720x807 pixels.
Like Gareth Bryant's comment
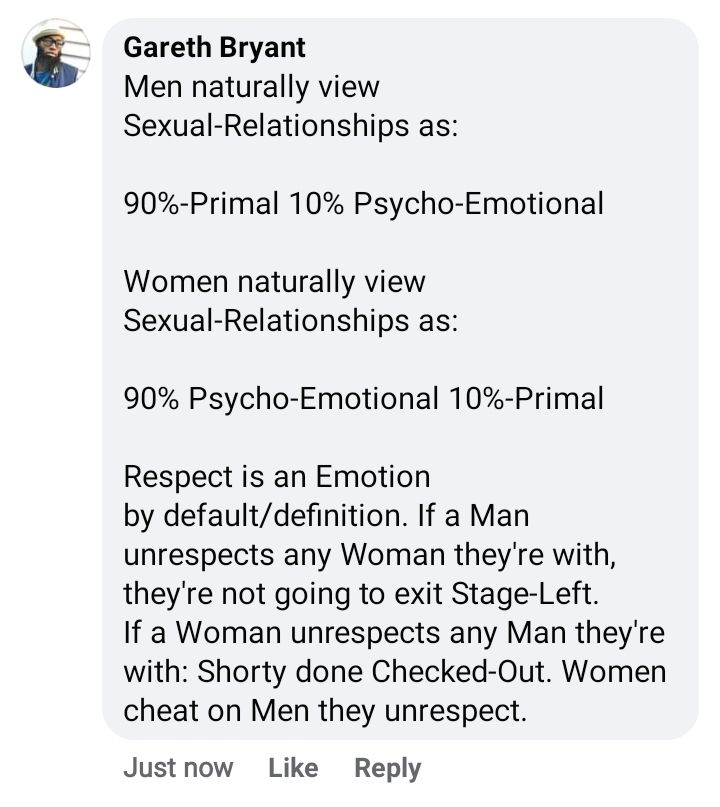(293, 768)
